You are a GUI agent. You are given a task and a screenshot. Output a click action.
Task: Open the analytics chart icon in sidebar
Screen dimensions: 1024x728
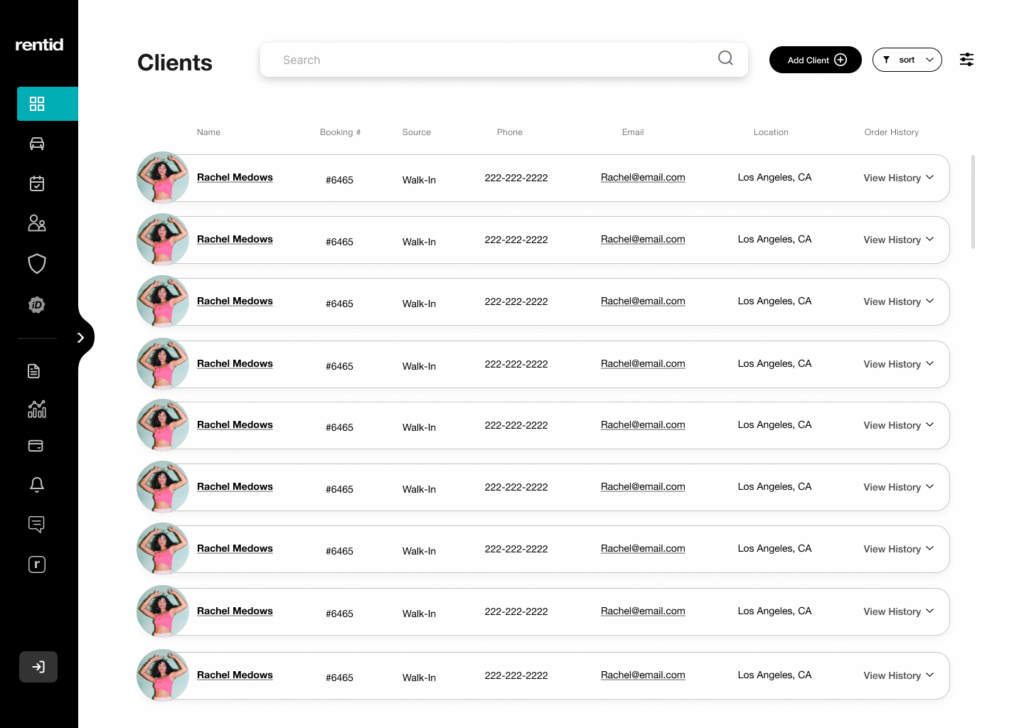37,409
